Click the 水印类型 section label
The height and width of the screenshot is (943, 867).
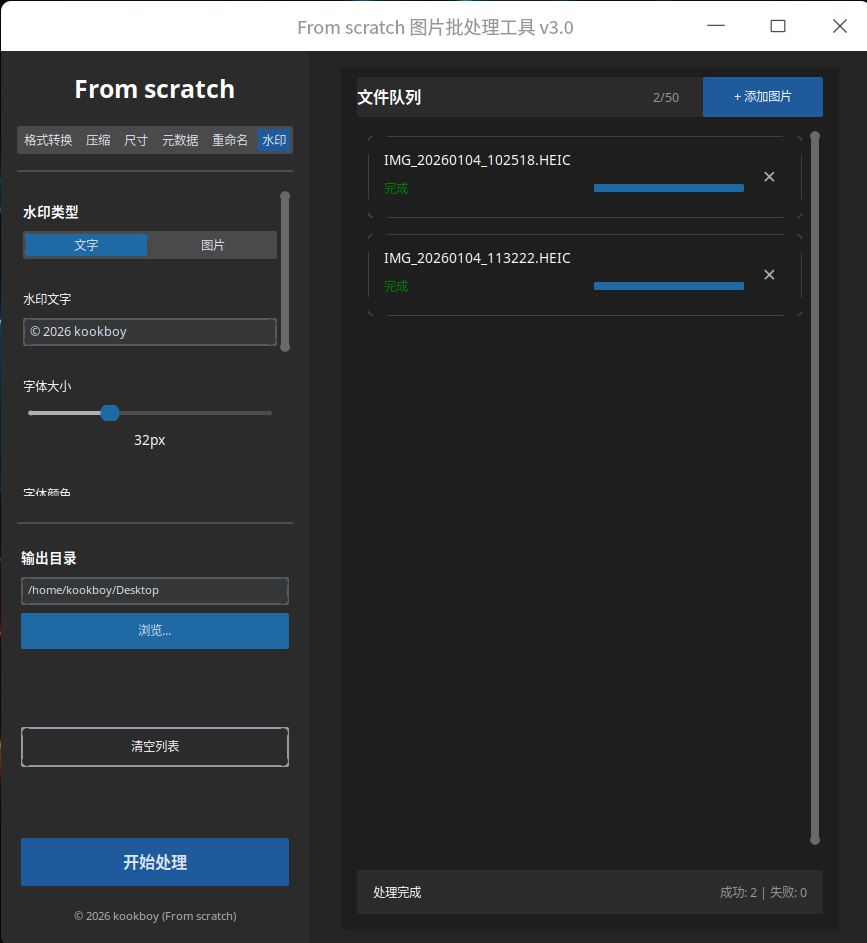point(51,212)
